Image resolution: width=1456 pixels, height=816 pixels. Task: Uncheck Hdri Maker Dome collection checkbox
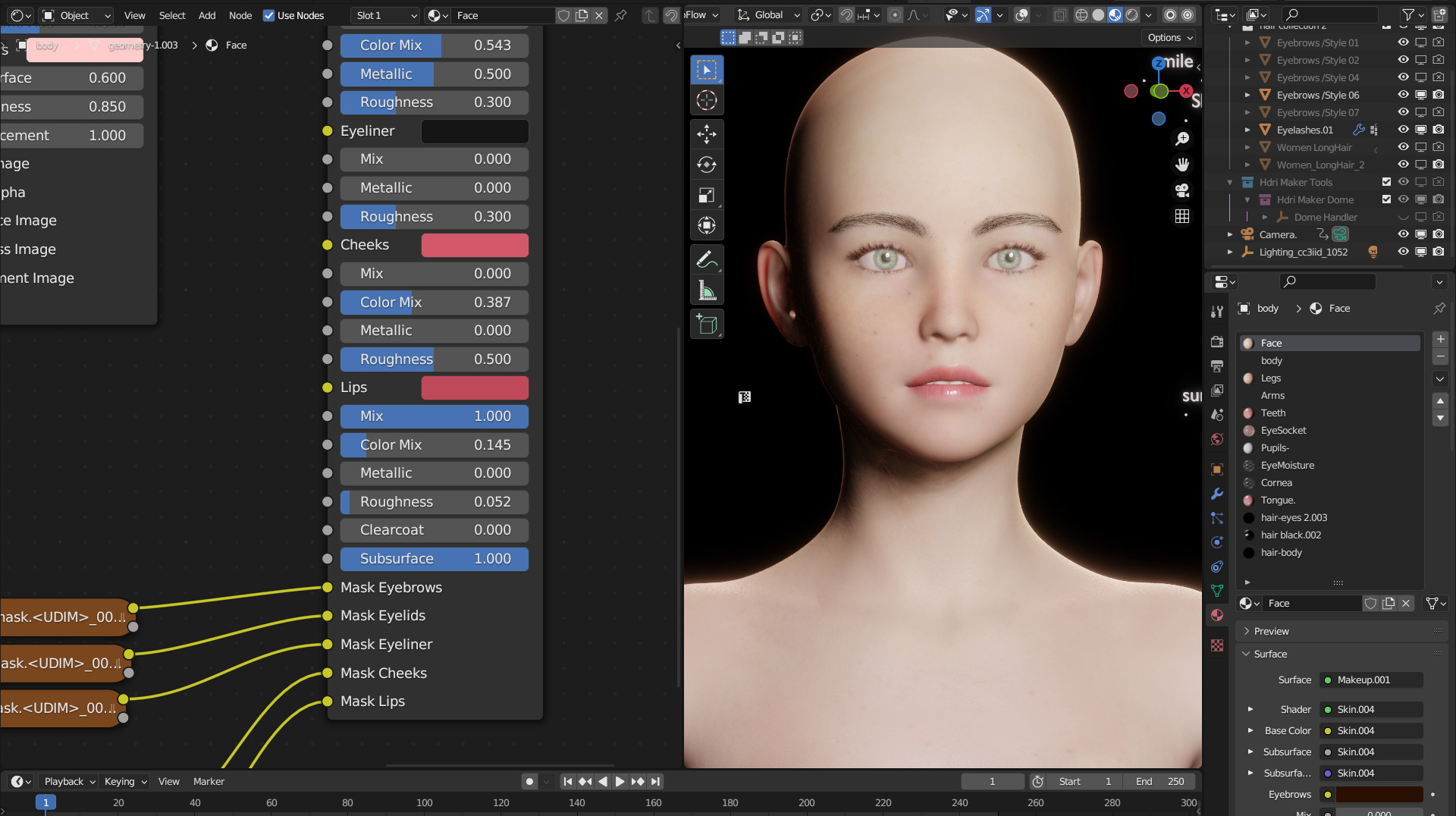[1386, 199]
